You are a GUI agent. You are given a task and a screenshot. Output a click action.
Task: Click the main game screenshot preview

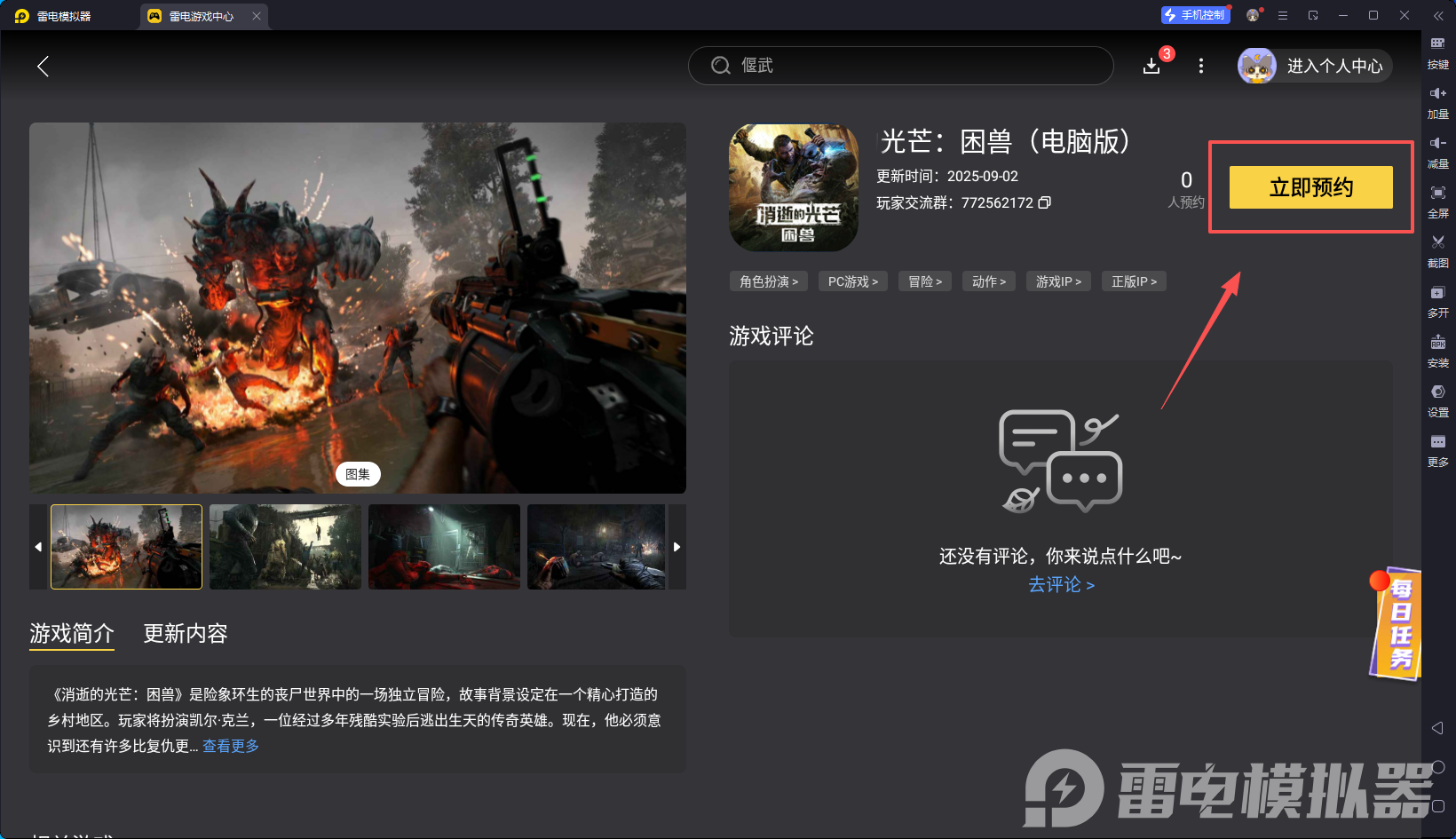pos(358,308)
